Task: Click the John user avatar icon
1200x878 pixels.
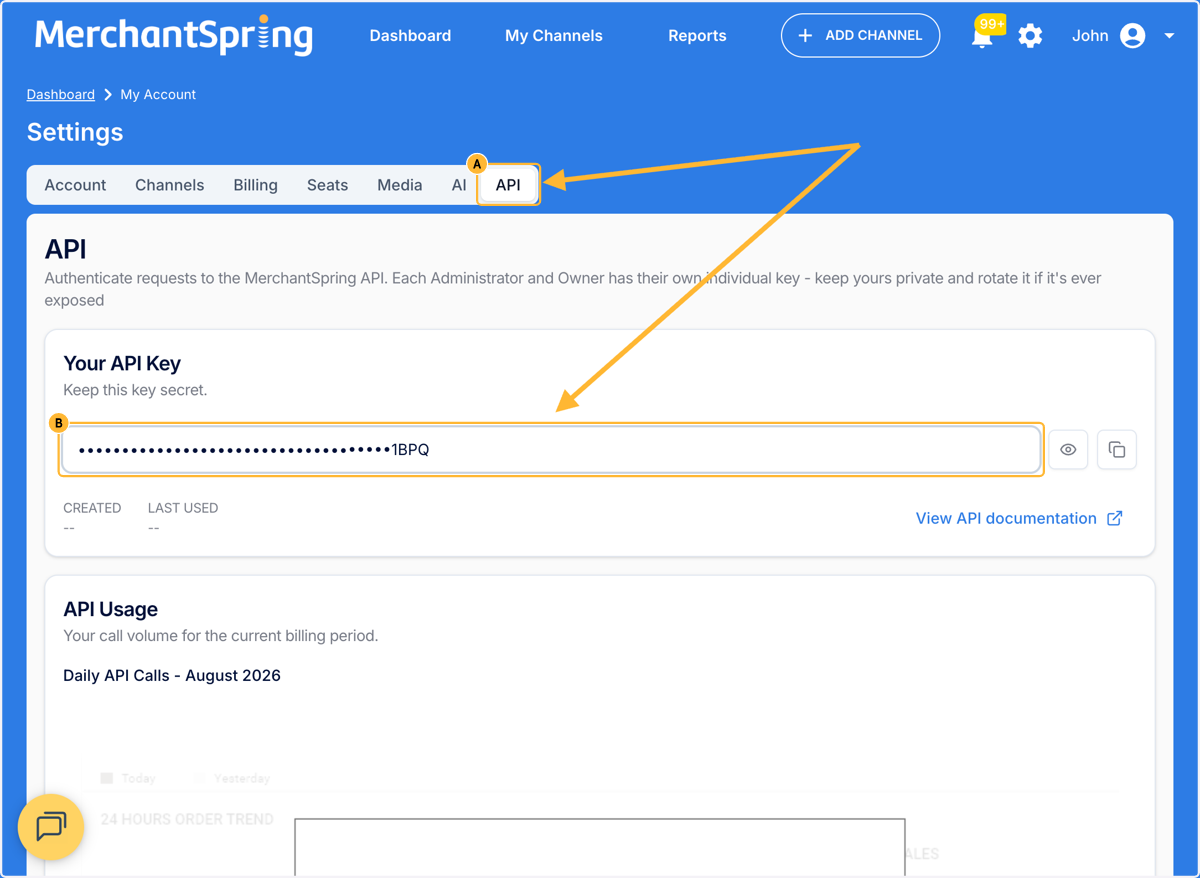Action: click(x=1133, y=36)
